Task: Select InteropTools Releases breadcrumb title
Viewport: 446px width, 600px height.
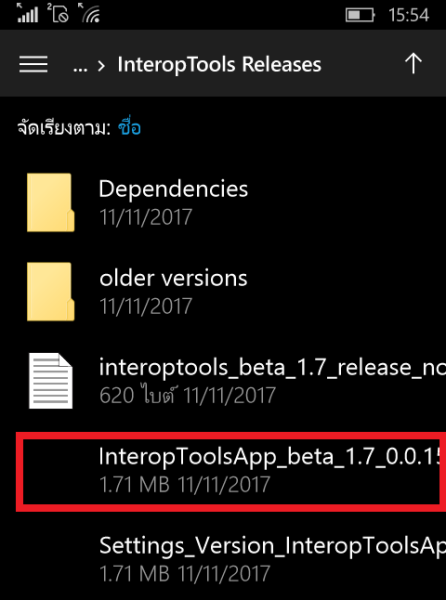Action: 219,64
